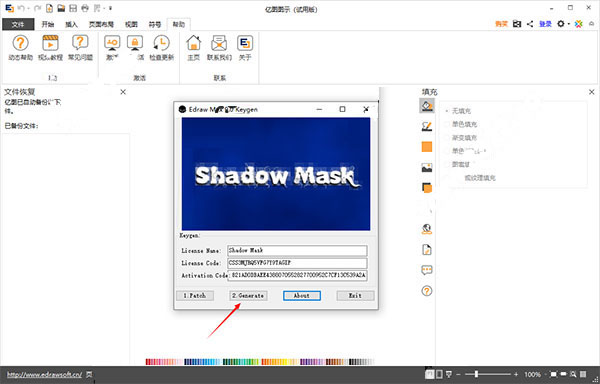
Task: Click the orange Buy (购买) link
Action: [x=501, y=24]
